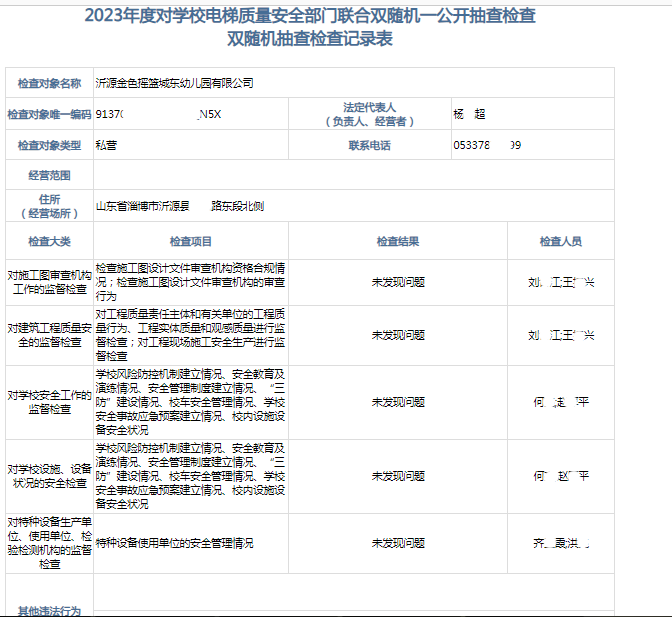Click the 其他违法行为 row label

(49, 609)
